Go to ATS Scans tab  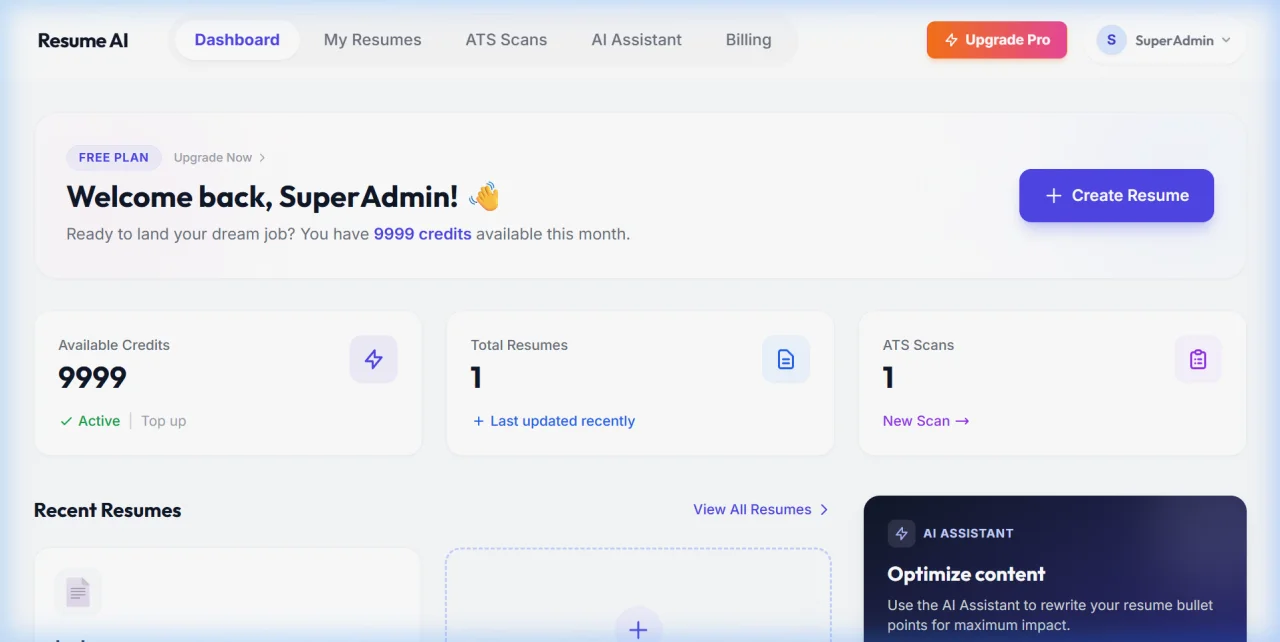pyautogui.click(x=506, y=40)
